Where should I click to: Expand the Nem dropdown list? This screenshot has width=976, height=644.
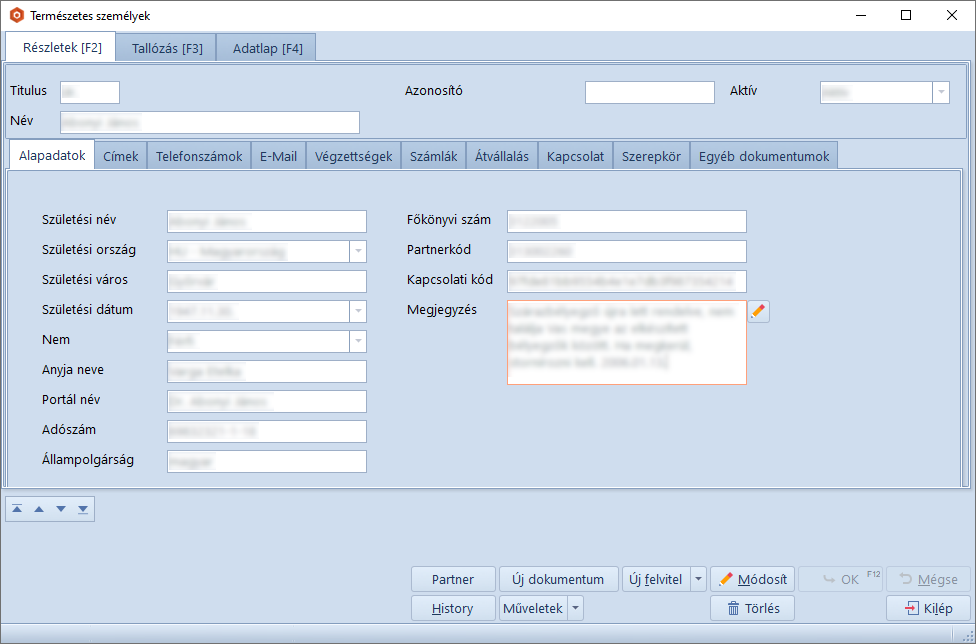pyautogui.click(x=358, y=341)
